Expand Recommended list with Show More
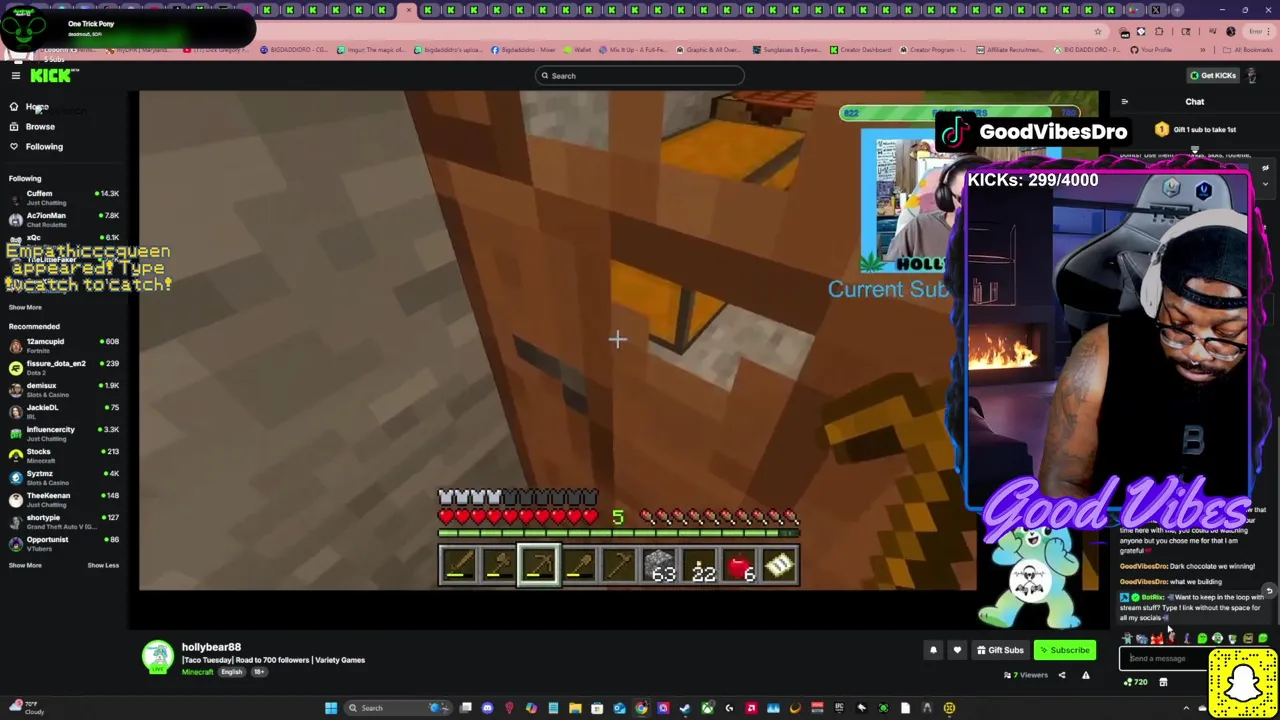1280x720 pixels. coord(25,565)
